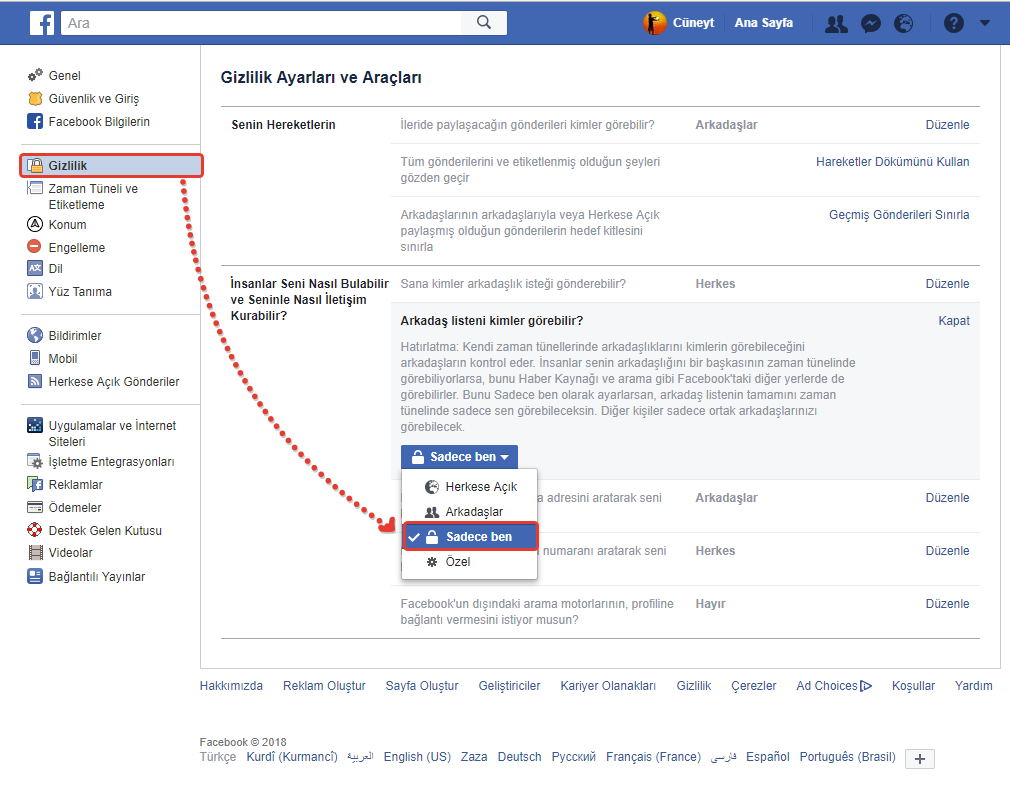Collapse friend list section with Kapat
This screenshot has height=805, width=1010.
[953, 321]
